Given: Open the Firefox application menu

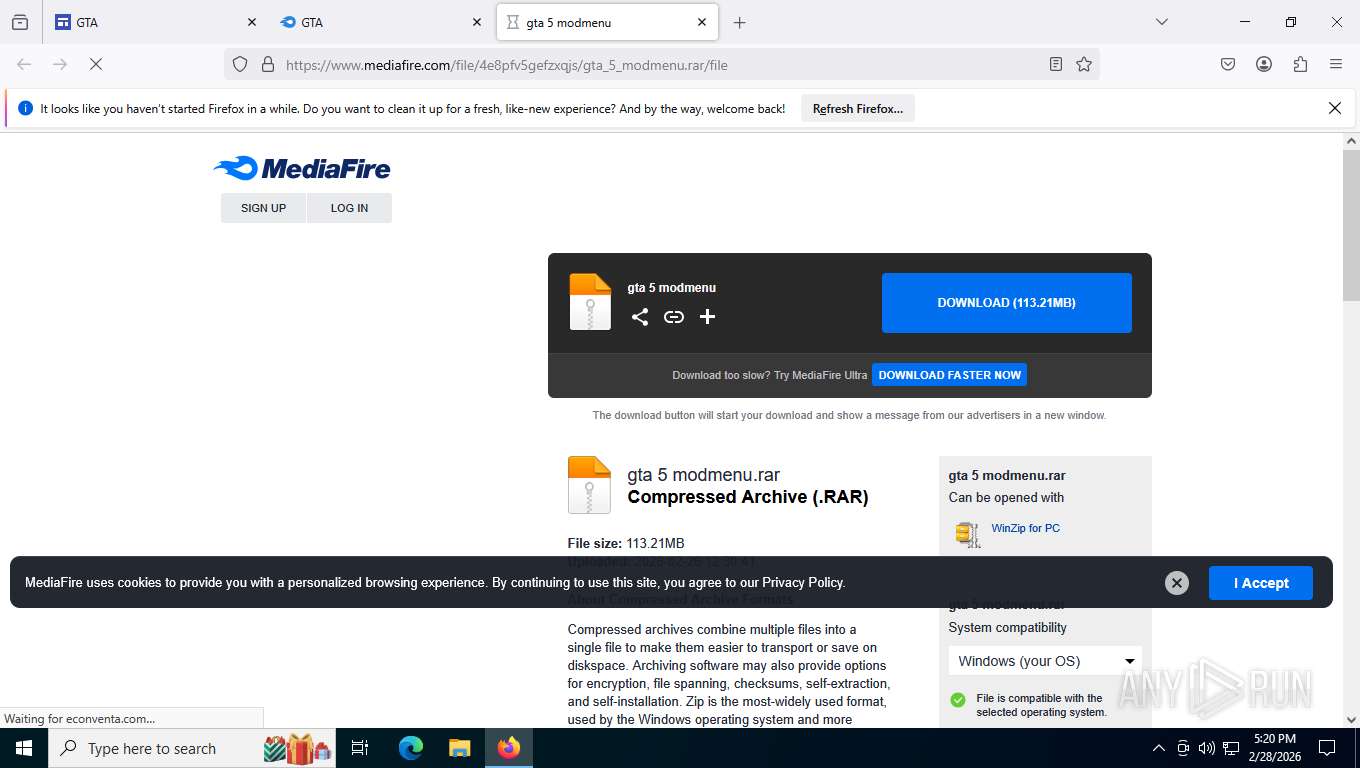Looking at the screenshot, I should pos(1336,64).
